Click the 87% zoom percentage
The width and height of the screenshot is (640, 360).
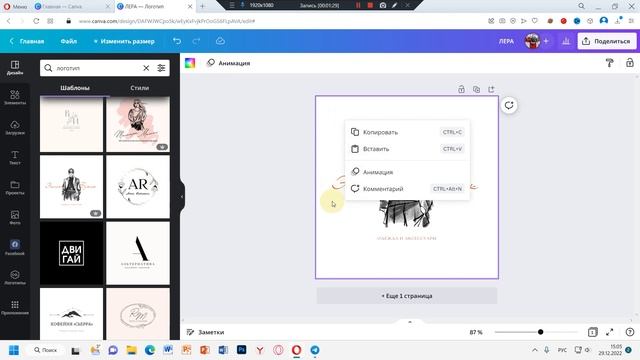tap(476, 332)
